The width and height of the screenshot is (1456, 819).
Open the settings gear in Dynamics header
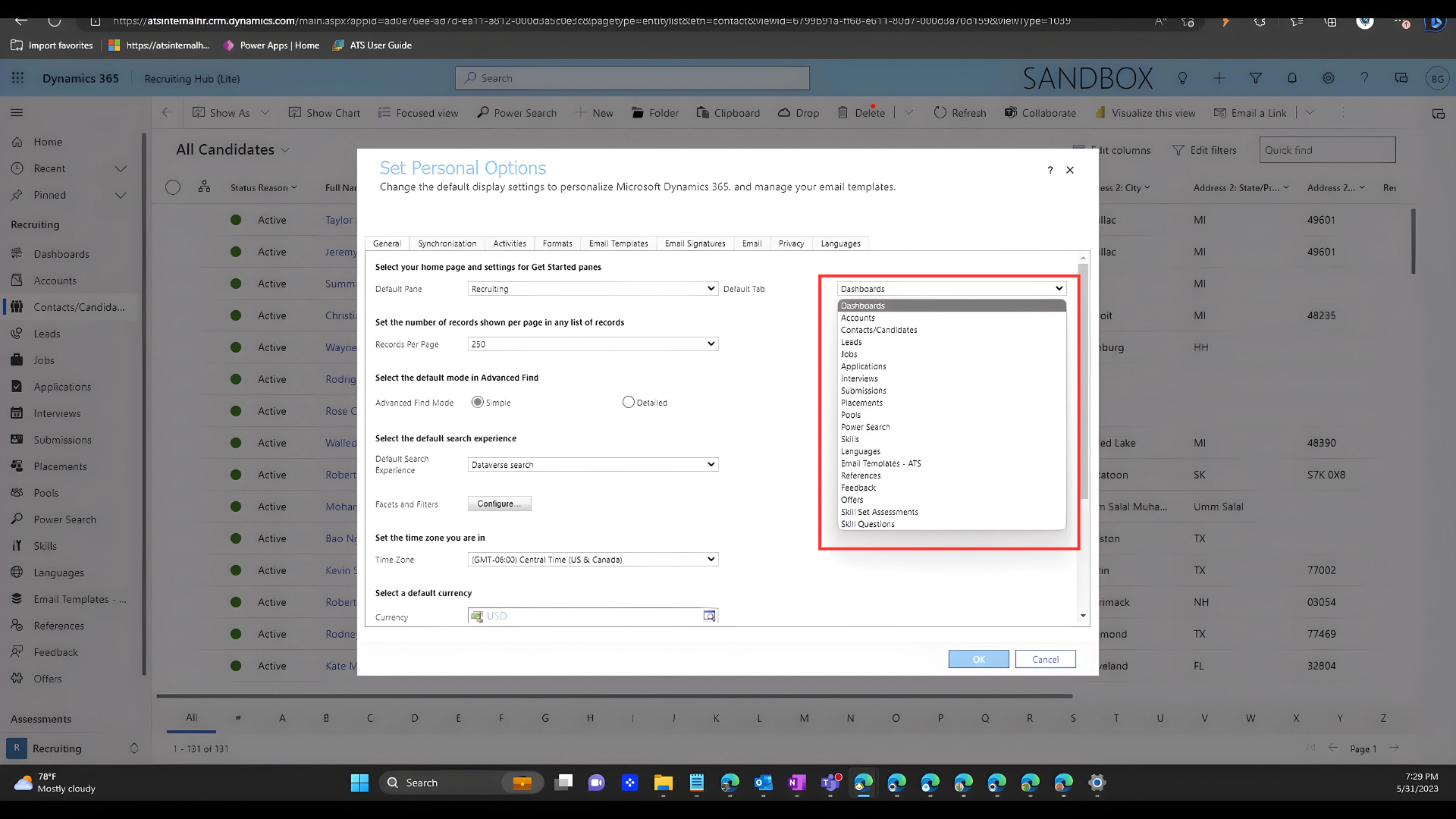coord(1329,78)
